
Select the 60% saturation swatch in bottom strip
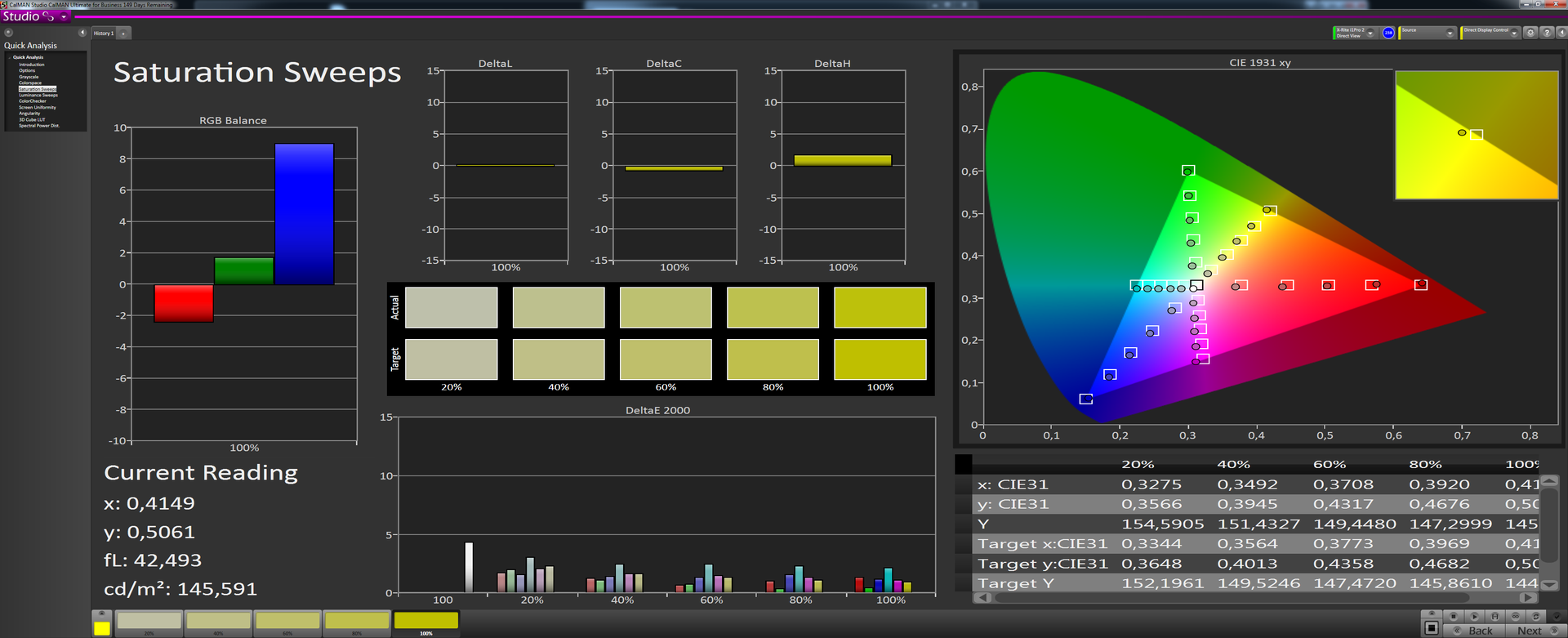(x=287, y=622)
